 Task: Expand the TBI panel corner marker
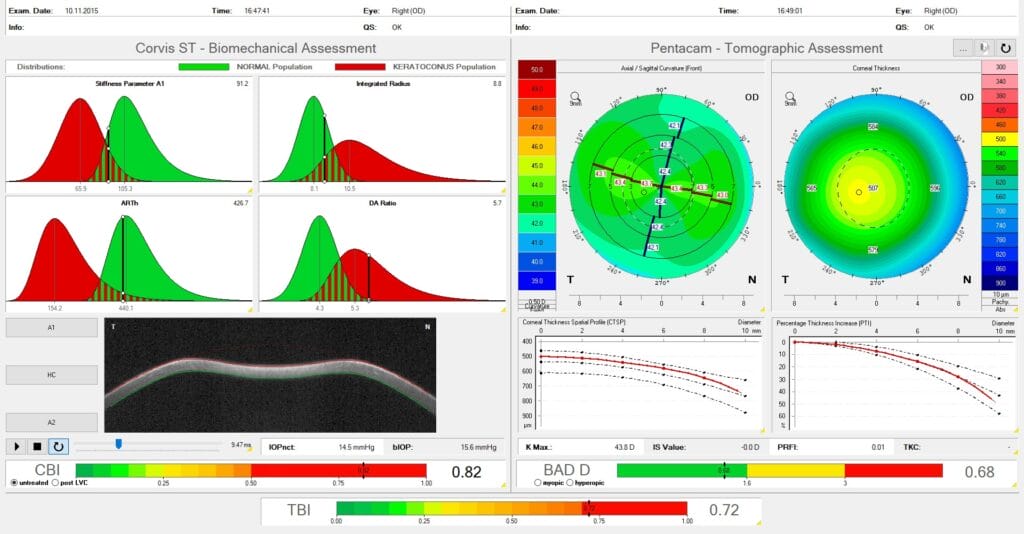click(x=758, y=523)
